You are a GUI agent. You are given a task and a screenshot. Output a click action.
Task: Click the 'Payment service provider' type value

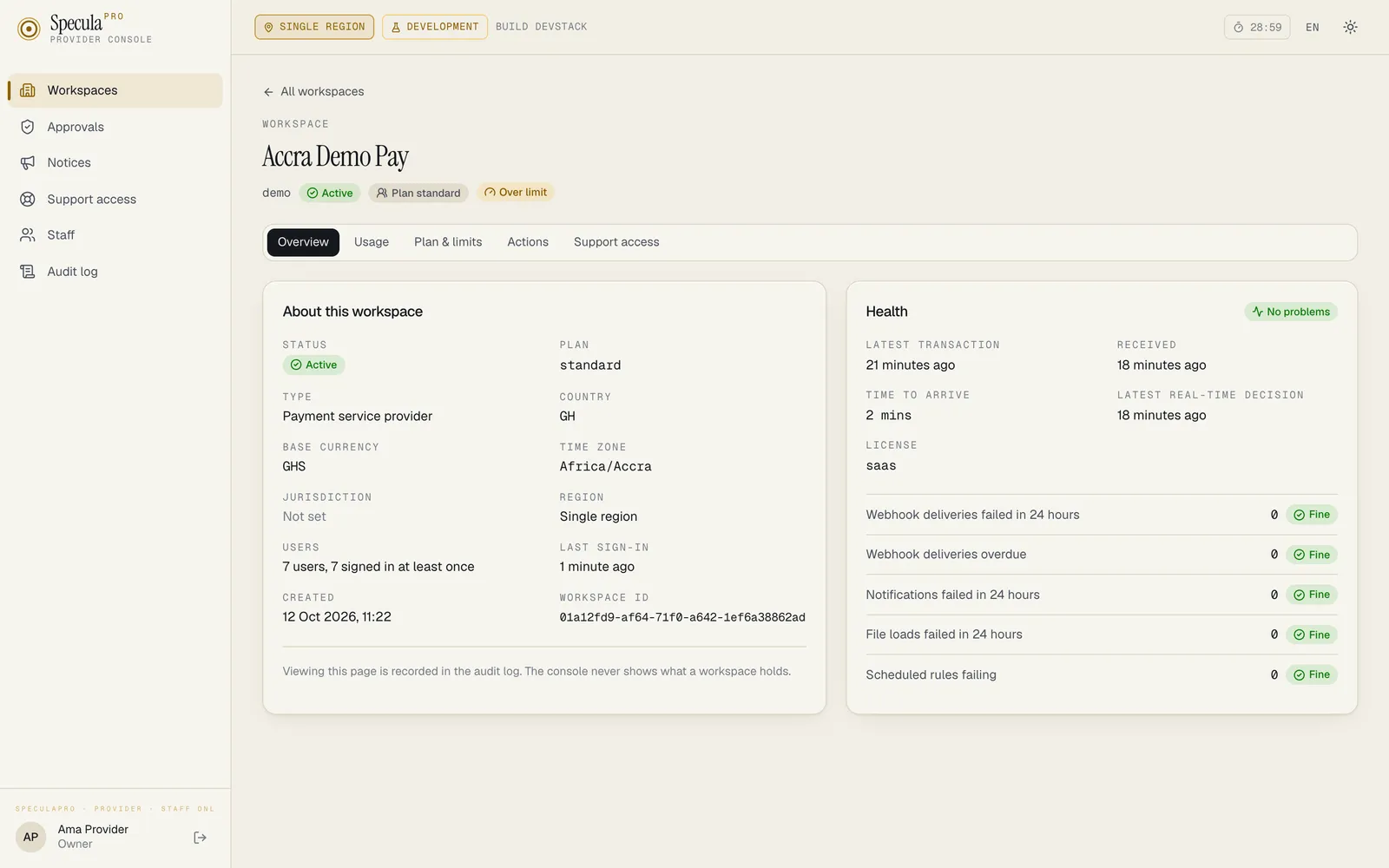(358, 416)
